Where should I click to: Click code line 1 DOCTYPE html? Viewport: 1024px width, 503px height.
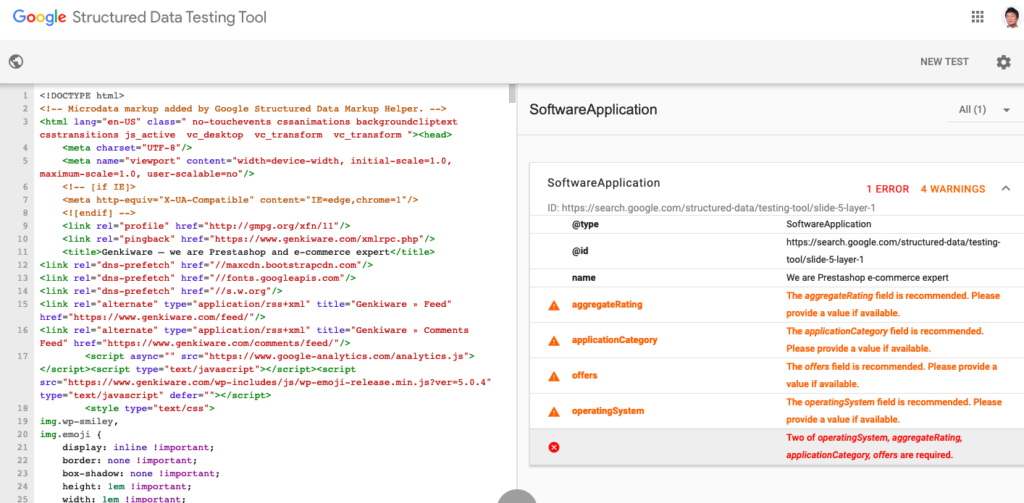coord(82,95)
